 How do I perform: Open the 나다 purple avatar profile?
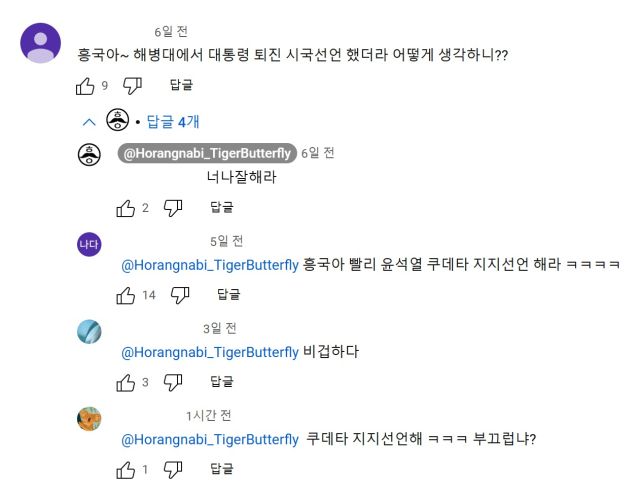tap(89, 244)
